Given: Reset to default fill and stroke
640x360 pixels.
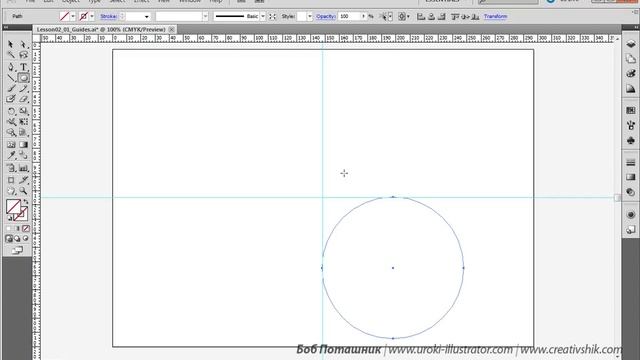Looking at the screenshot, I should [x=10, y=218].
